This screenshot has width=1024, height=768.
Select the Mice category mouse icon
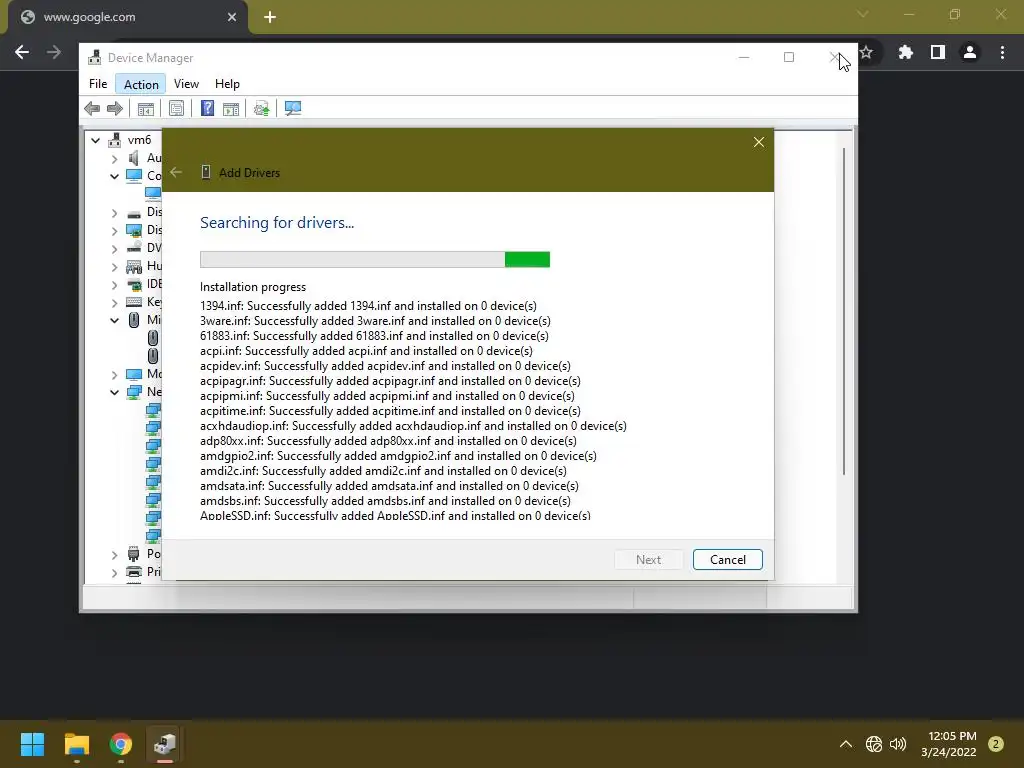[134, 320]
